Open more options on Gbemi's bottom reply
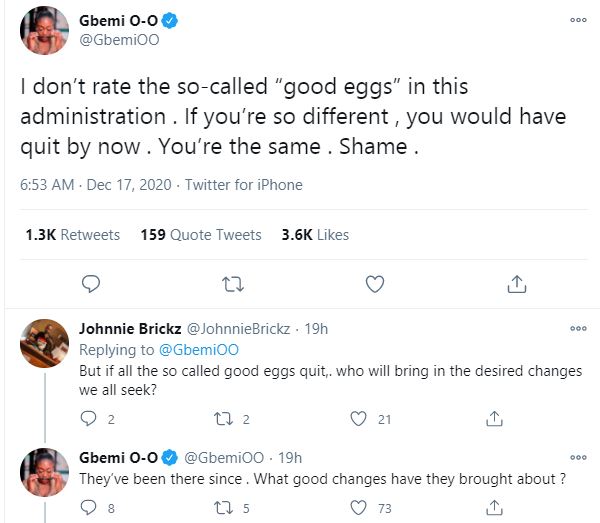600x523 pixels. pyautogui.click(x=578, y=458)
